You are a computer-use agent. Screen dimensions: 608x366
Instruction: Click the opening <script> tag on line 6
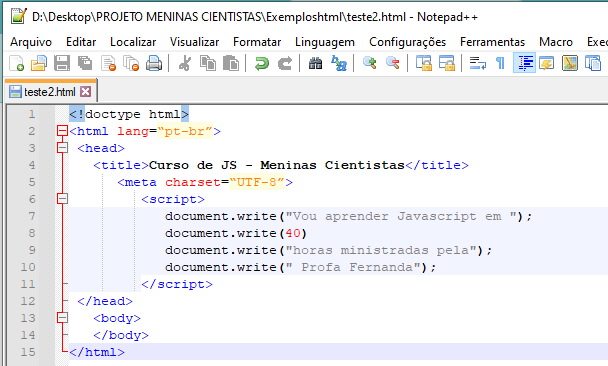point(173,199)
